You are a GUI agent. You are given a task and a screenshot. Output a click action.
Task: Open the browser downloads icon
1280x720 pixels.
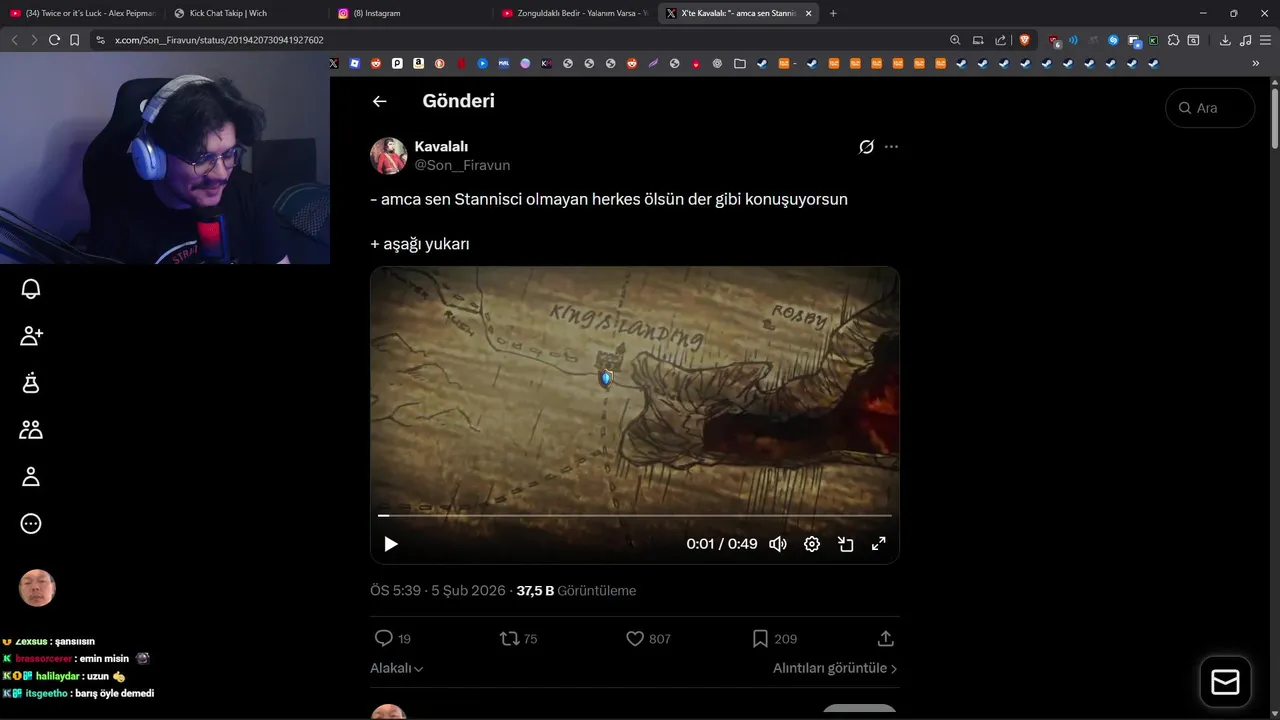tap(1225, 40)
